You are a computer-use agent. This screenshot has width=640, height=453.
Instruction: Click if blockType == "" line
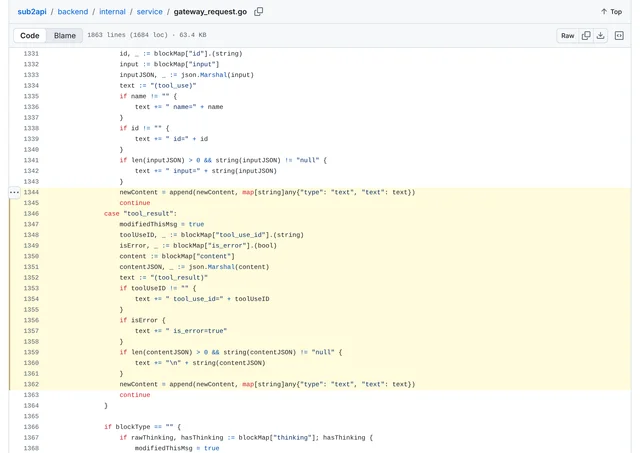point(142,427)
